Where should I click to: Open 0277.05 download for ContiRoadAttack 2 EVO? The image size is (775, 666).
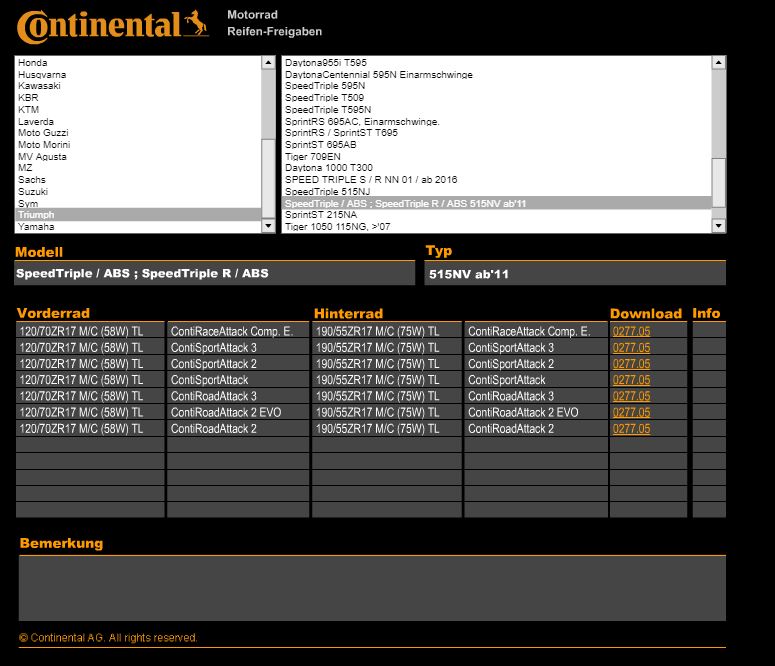pyautogui.click(x=631, y=412)
